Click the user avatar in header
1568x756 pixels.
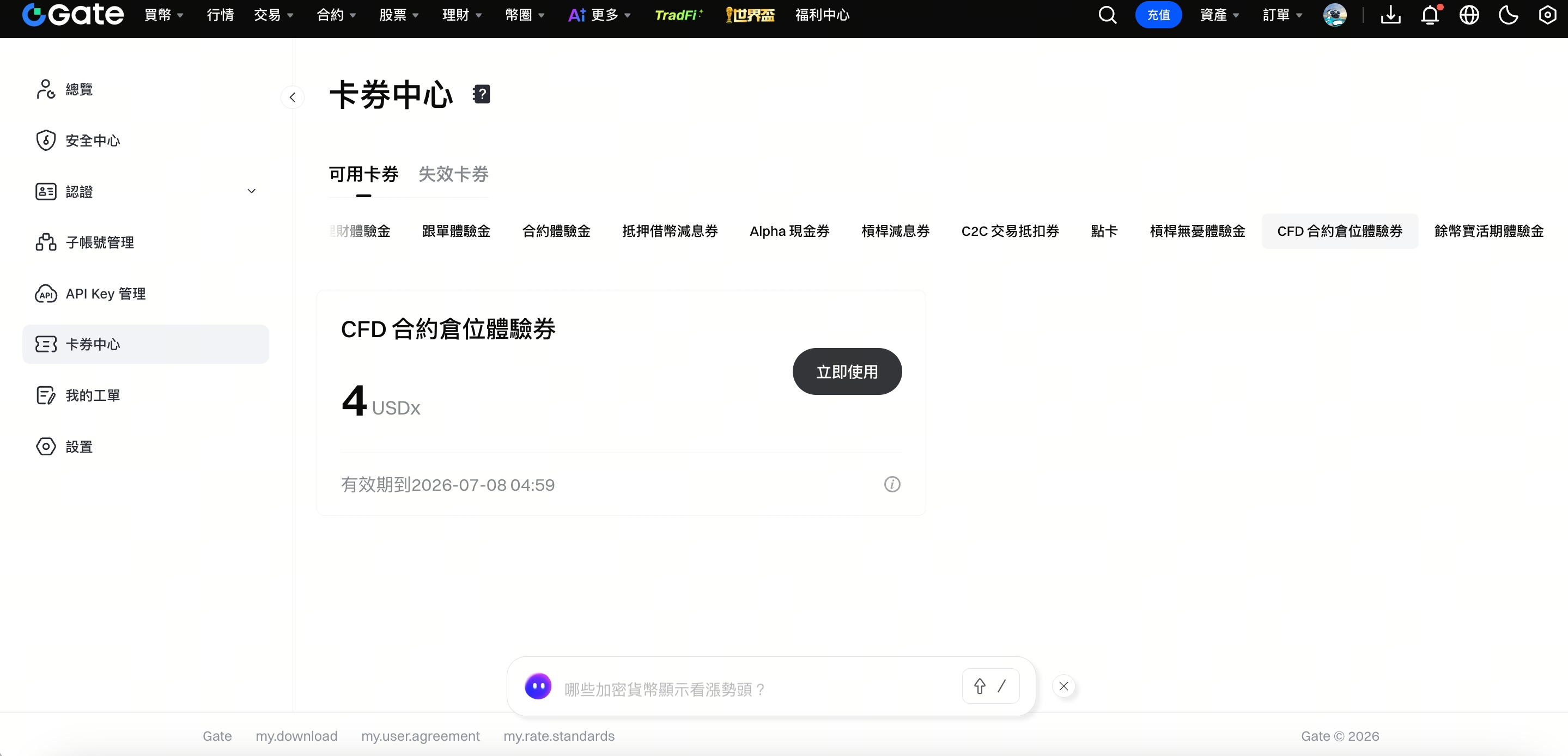coord(1334,15)
